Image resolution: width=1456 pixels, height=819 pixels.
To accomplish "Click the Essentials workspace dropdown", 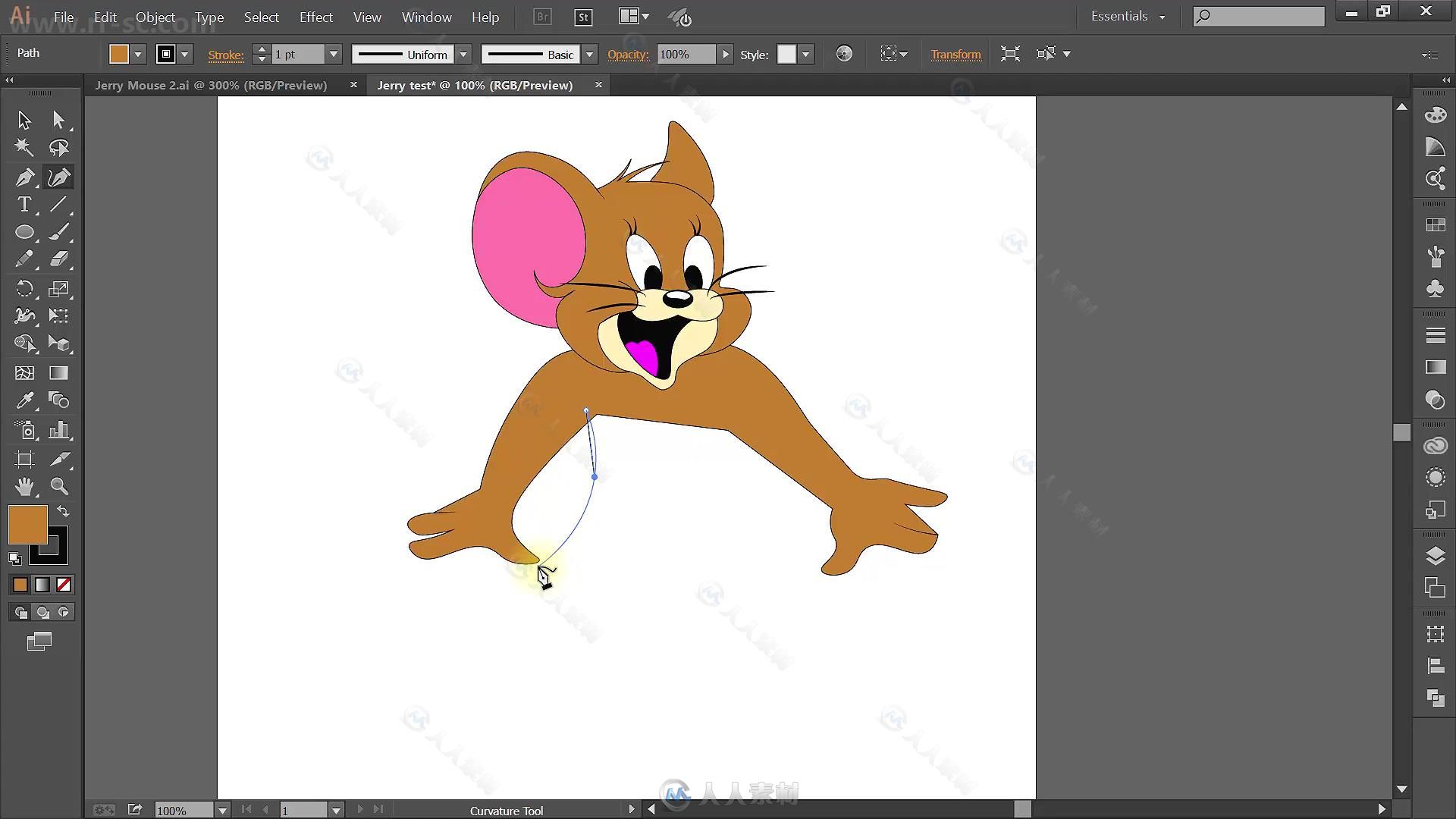I will tap(1125, 17).
